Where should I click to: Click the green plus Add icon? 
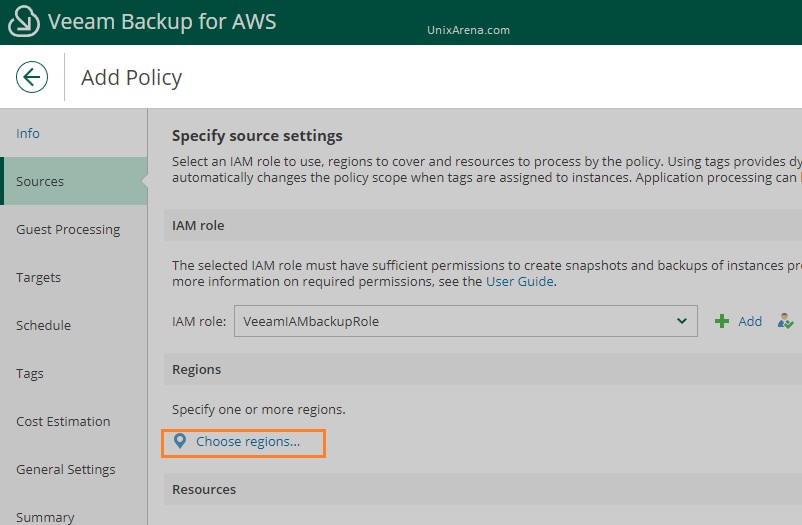pos(722,321)
